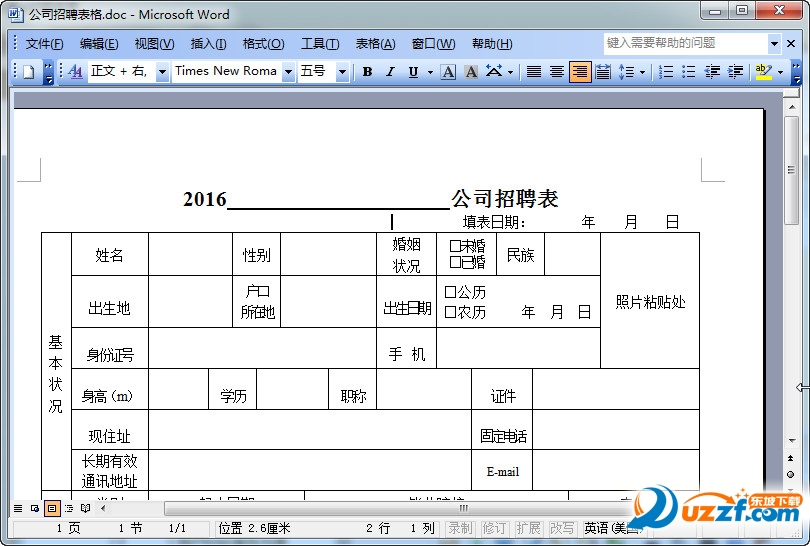The width and height of the screenshot is (810, 546).
Task: Click scroll left arrow on horizontal scrollbar
Action: pos(103,508)
